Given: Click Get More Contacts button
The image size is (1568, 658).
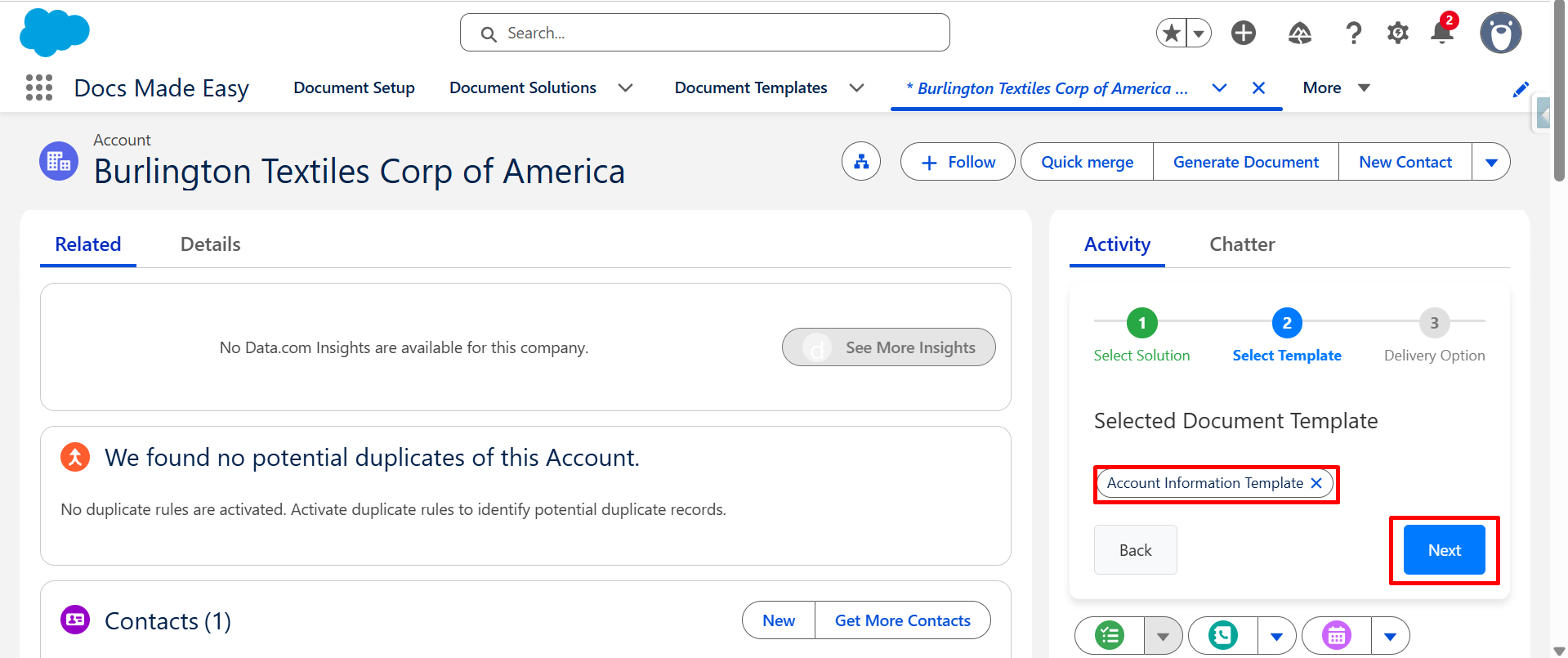Looking at the screenshot, I should point(903,620).
